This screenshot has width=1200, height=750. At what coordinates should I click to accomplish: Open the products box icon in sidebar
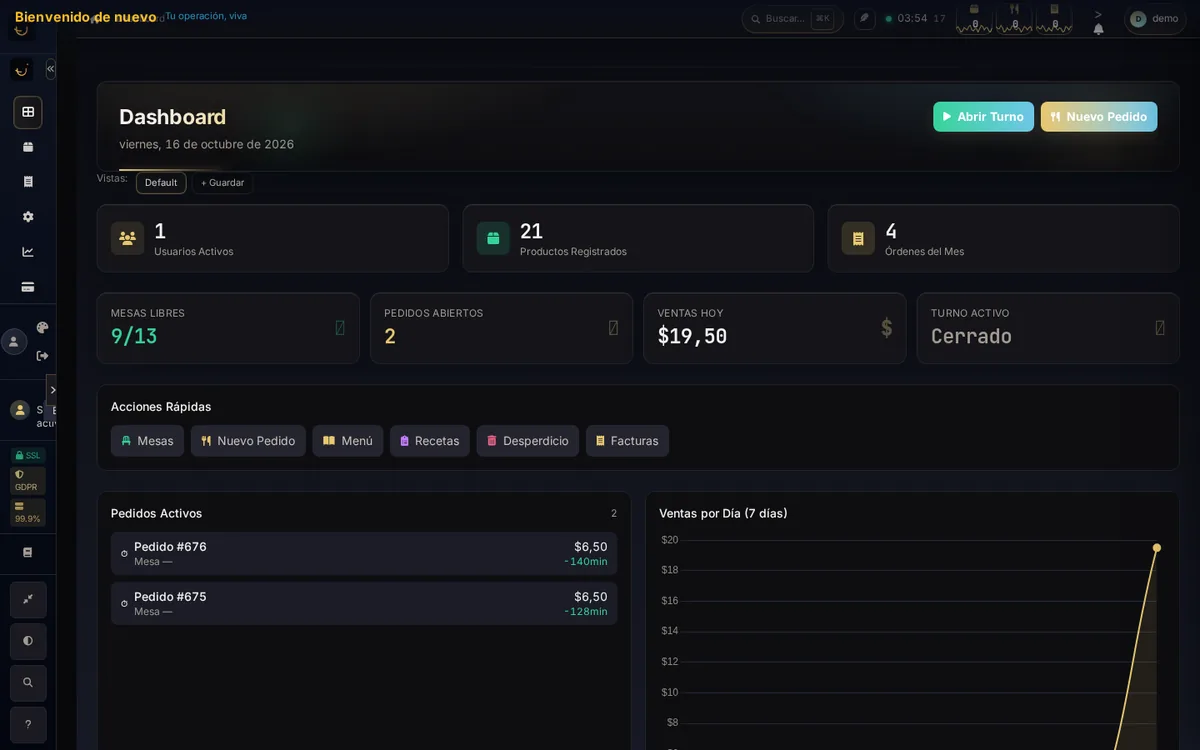[x=28, y=147]
